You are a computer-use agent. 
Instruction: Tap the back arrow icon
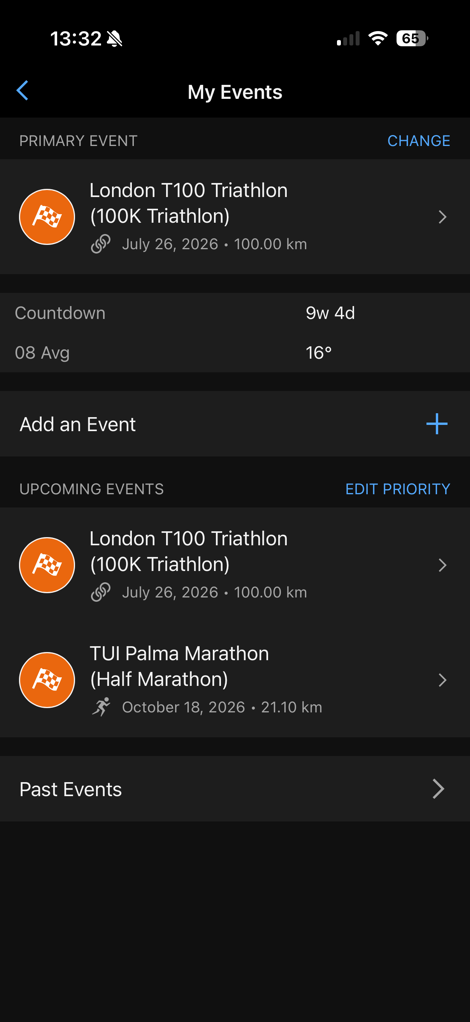23,91
